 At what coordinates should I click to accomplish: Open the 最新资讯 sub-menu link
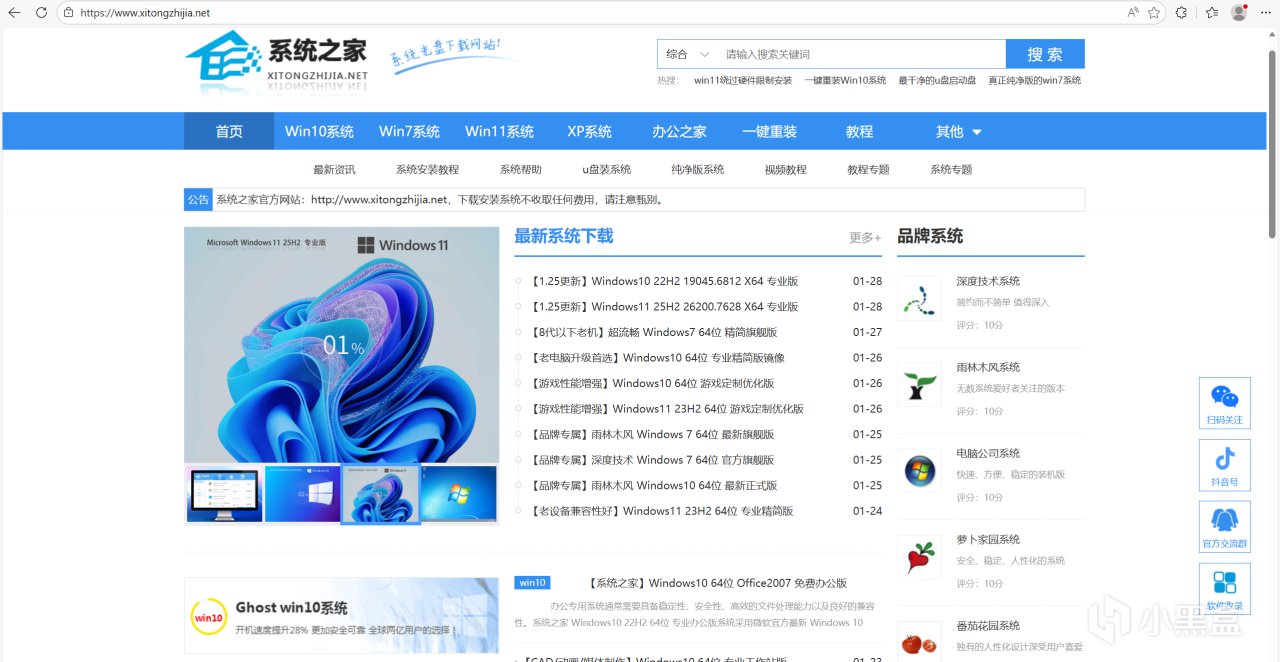[334, 170]
